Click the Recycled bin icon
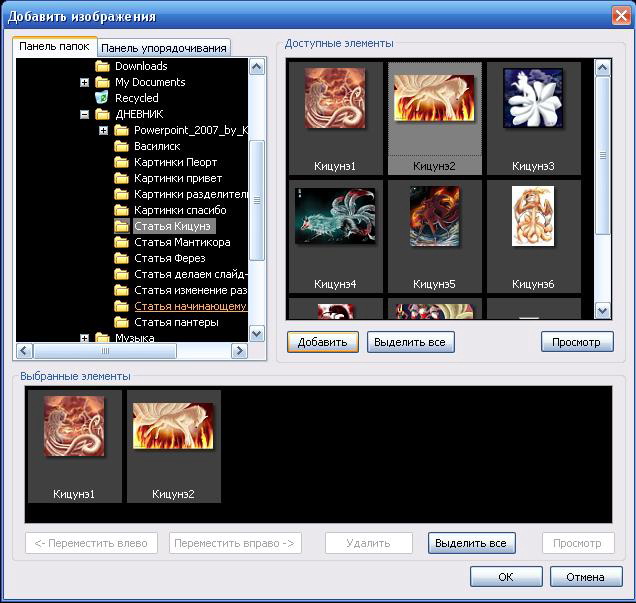The width and height of the screenshot is (636, 603). [x=102, y=98]
